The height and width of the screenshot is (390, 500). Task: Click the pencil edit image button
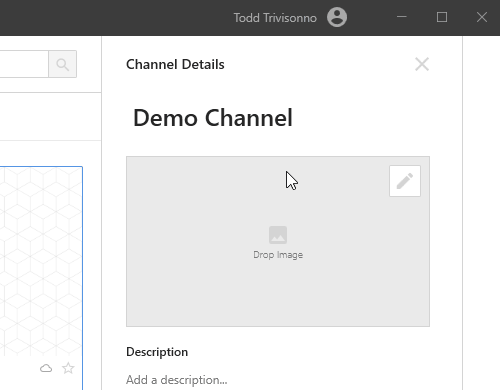point(405,181)
